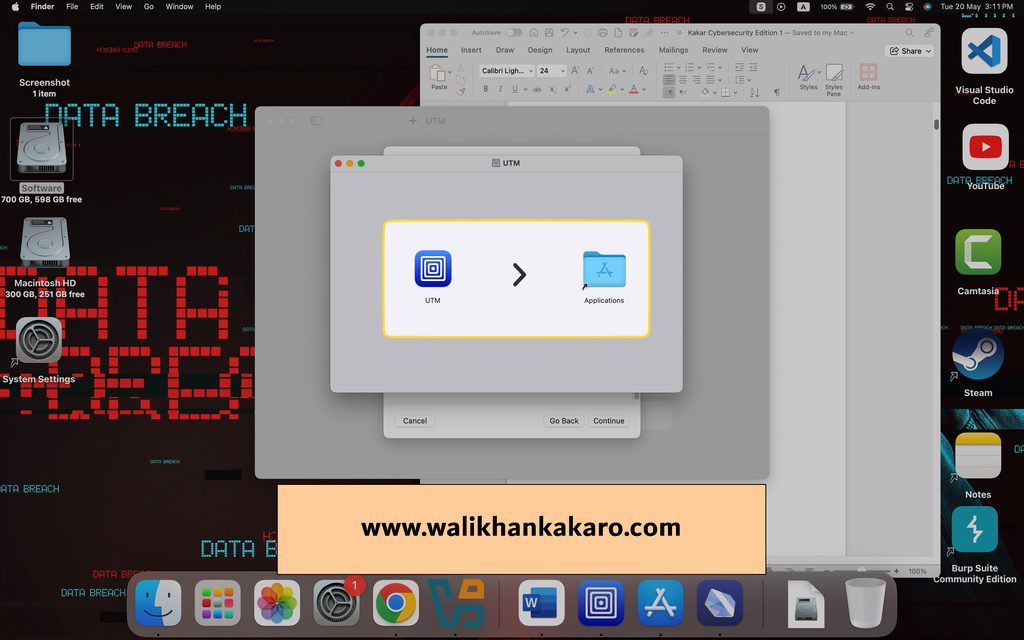Open the Review tab in Word
1024x640 pixels.
pos(714,50)
